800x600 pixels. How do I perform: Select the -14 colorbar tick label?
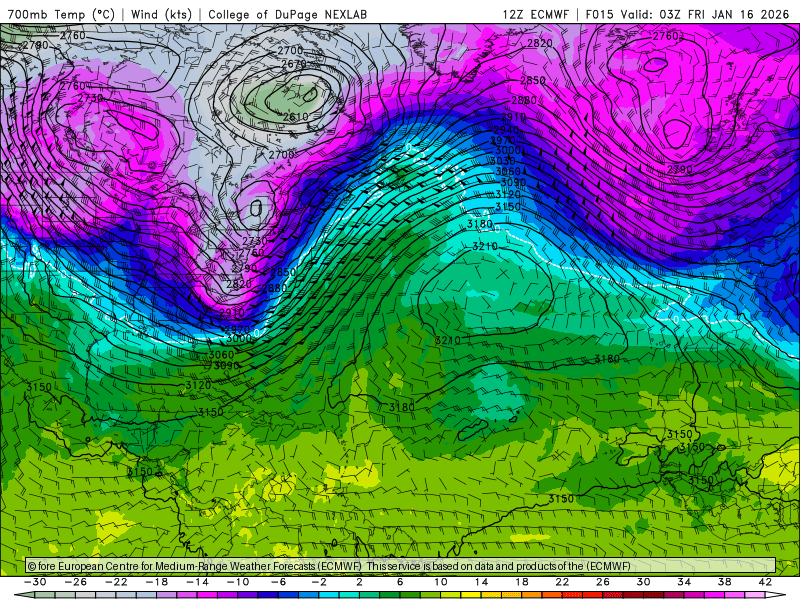(x=197, y=582)
